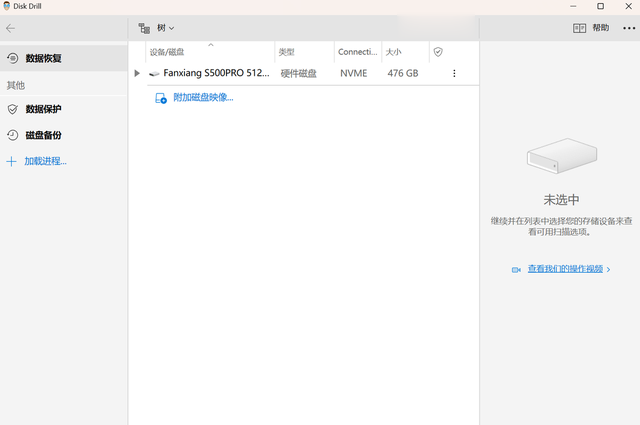The width and height of the screenshot is (640, 425).
Task: Close the Disk Drill window
Action: (x=629, y=6)
